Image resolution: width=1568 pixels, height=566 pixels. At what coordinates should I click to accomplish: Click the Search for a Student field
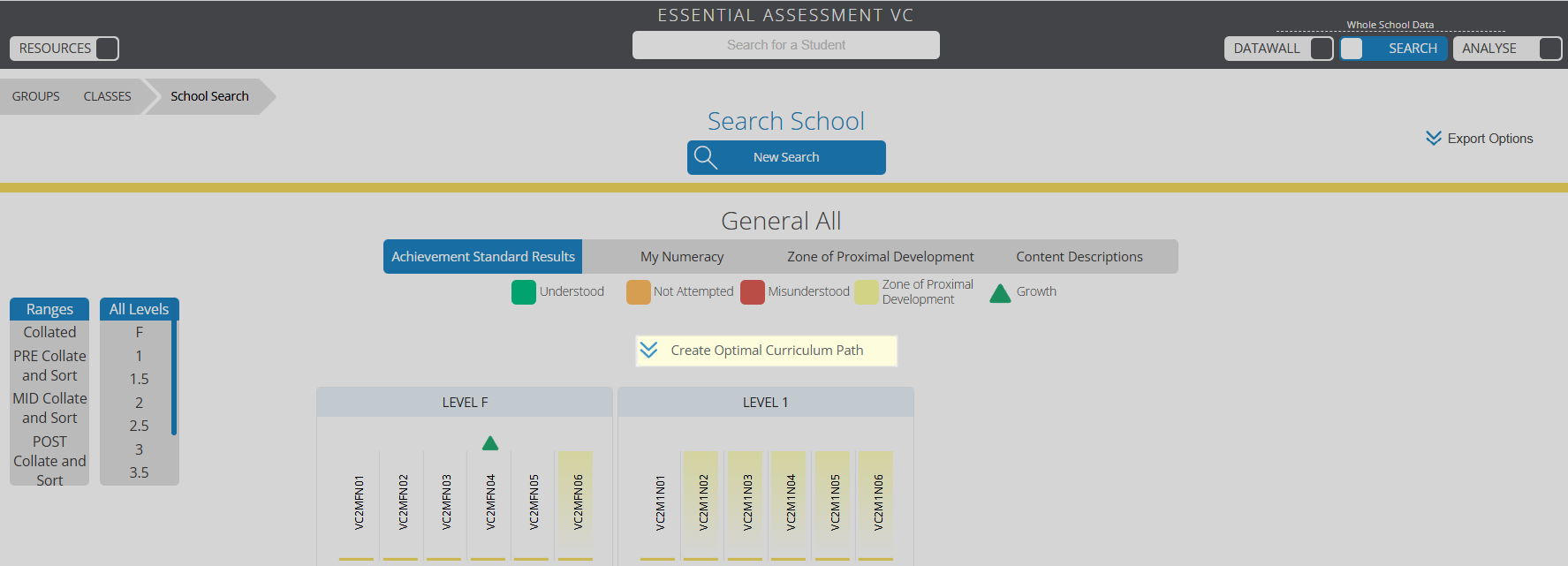(786, 45)
